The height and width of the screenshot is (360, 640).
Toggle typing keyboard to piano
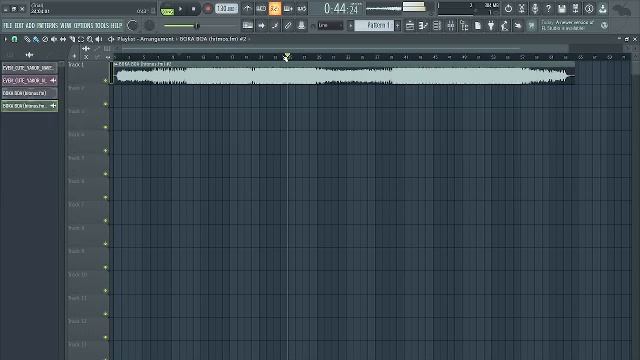click(248, 26)
